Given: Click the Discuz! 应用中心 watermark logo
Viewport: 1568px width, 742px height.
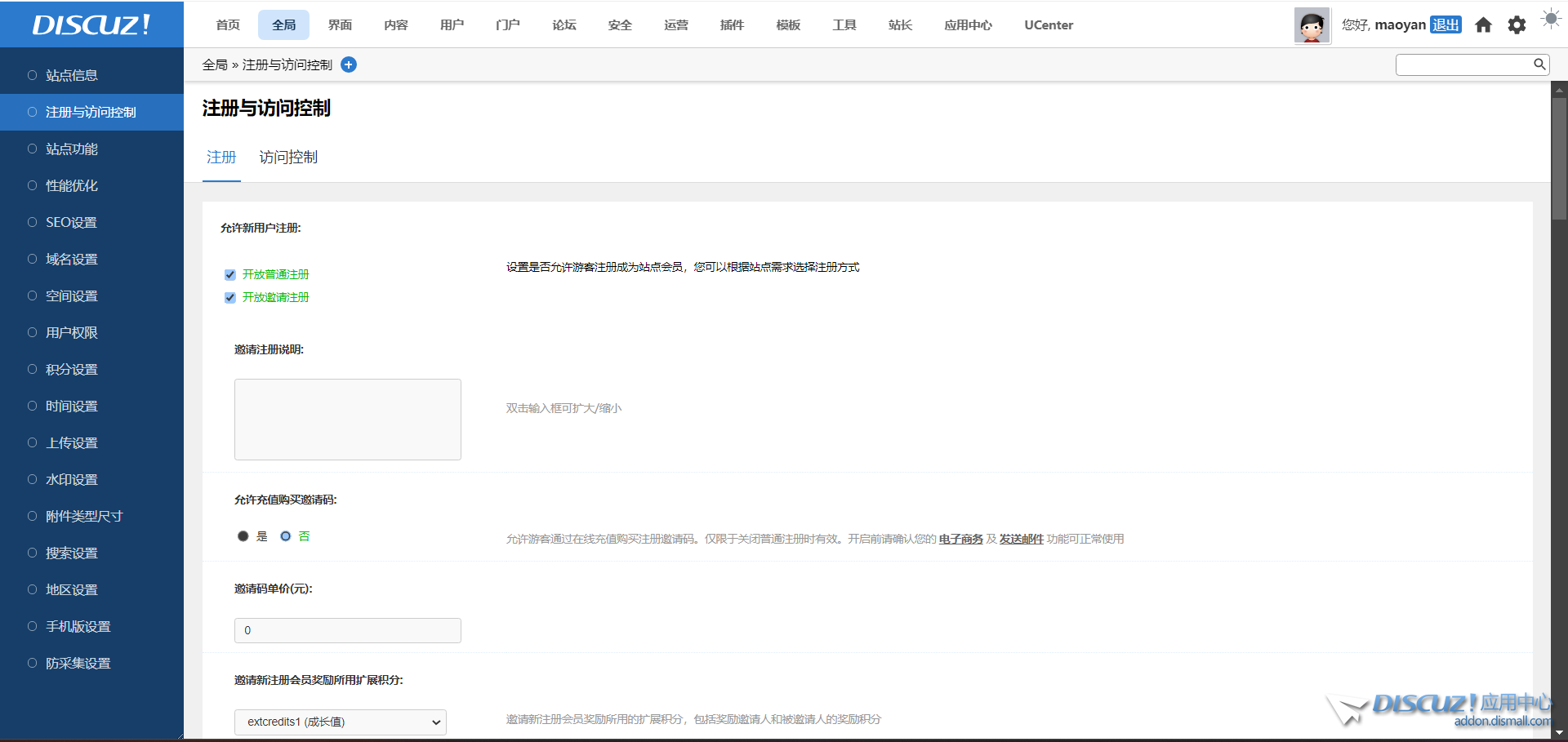Looking at the screenshot, I should 1441,709.
